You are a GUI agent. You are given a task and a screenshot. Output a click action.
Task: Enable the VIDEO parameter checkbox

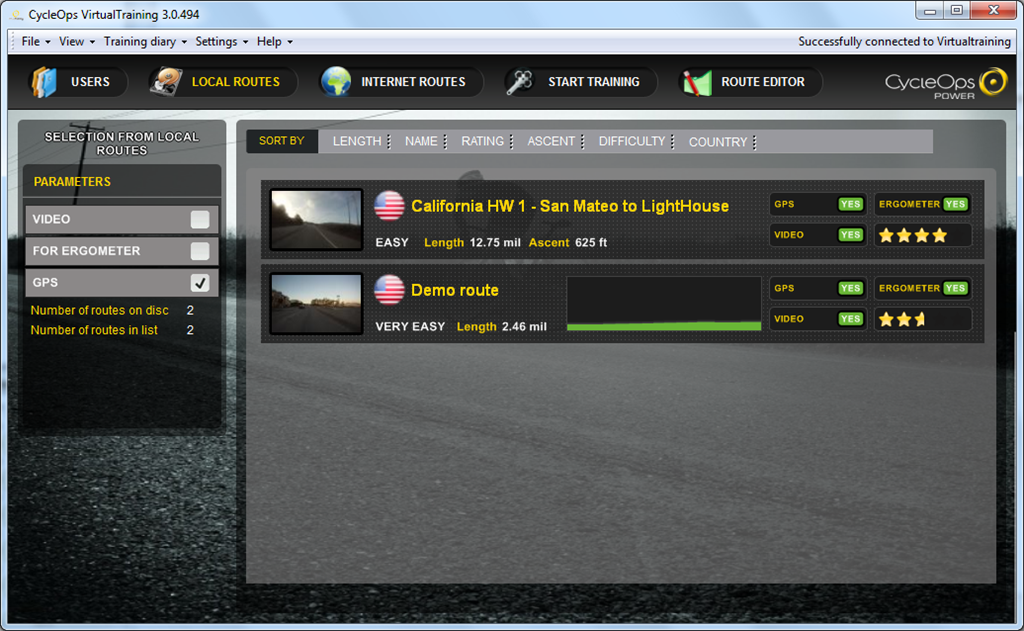click(200, 219)
